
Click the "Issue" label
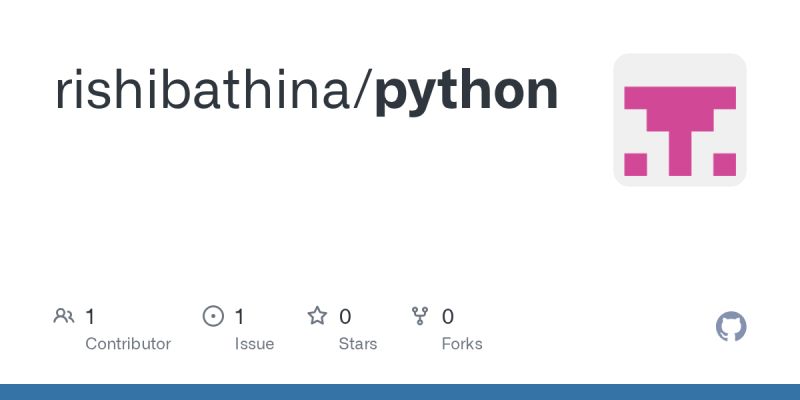tap(254, 344)
